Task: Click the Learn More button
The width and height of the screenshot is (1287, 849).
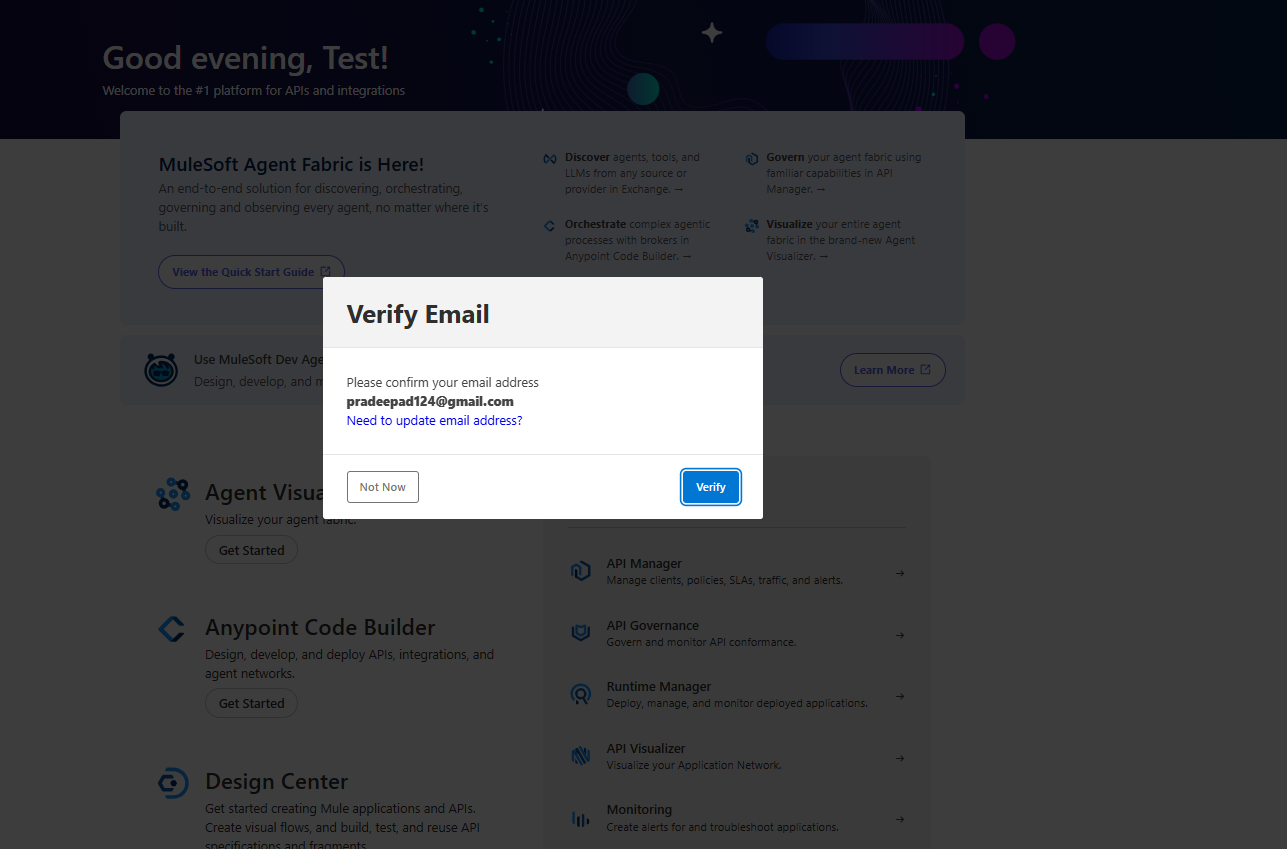Action: (892, 370)
